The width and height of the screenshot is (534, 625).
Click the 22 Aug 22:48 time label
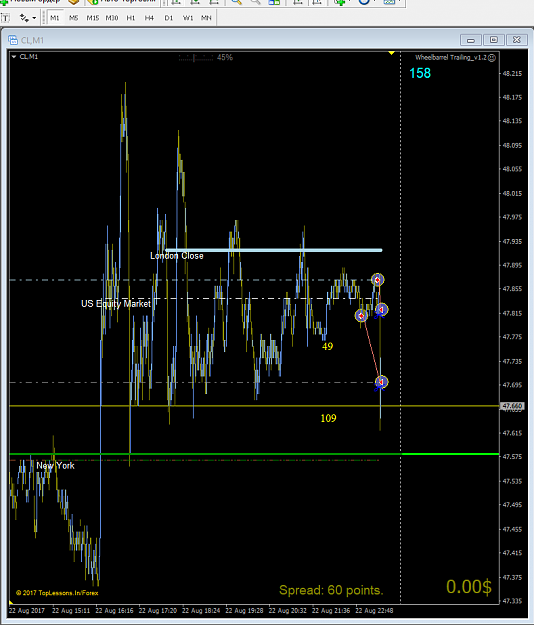374,611
